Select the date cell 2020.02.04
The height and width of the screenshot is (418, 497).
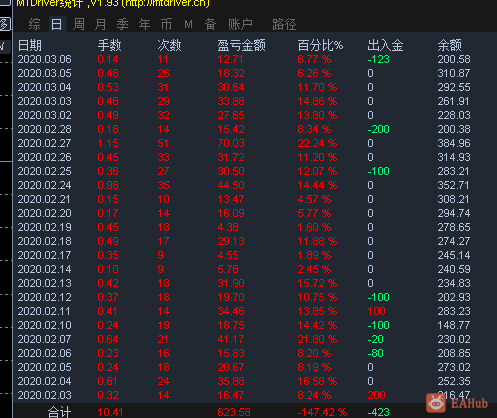[x=44, y=381]
